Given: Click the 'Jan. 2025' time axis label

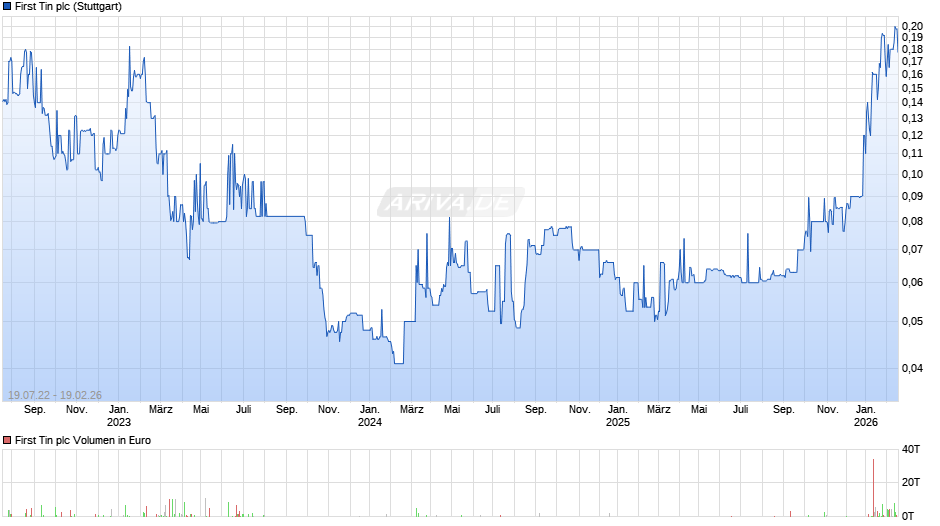Looking at the screenshot, I should [x=618, y=416].
